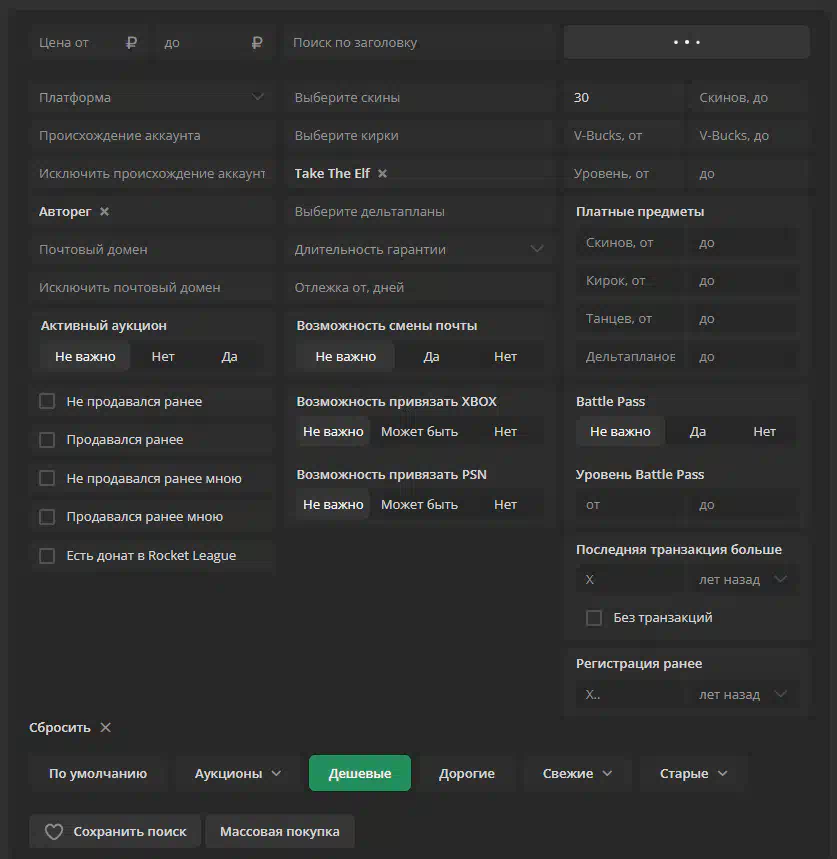Remove the Take The Elf filter tag
The height and width of the screenshot is (859, 837).
pyautogui.click(x=382, y=174)
